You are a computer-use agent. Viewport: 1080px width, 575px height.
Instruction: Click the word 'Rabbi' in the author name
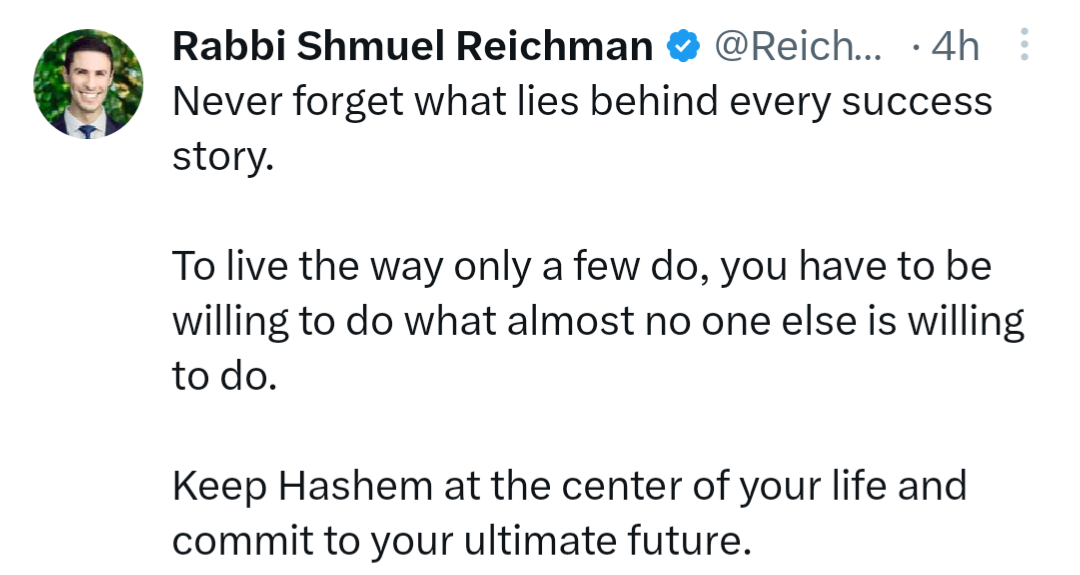229,46
